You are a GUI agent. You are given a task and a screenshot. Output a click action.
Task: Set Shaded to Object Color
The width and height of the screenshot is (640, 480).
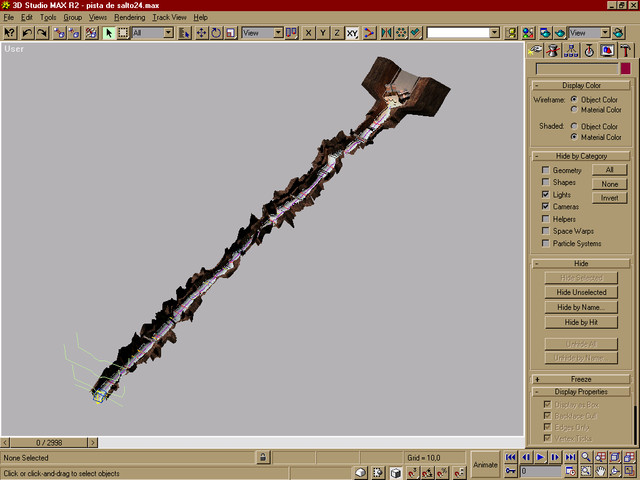(x=574, y=126)
